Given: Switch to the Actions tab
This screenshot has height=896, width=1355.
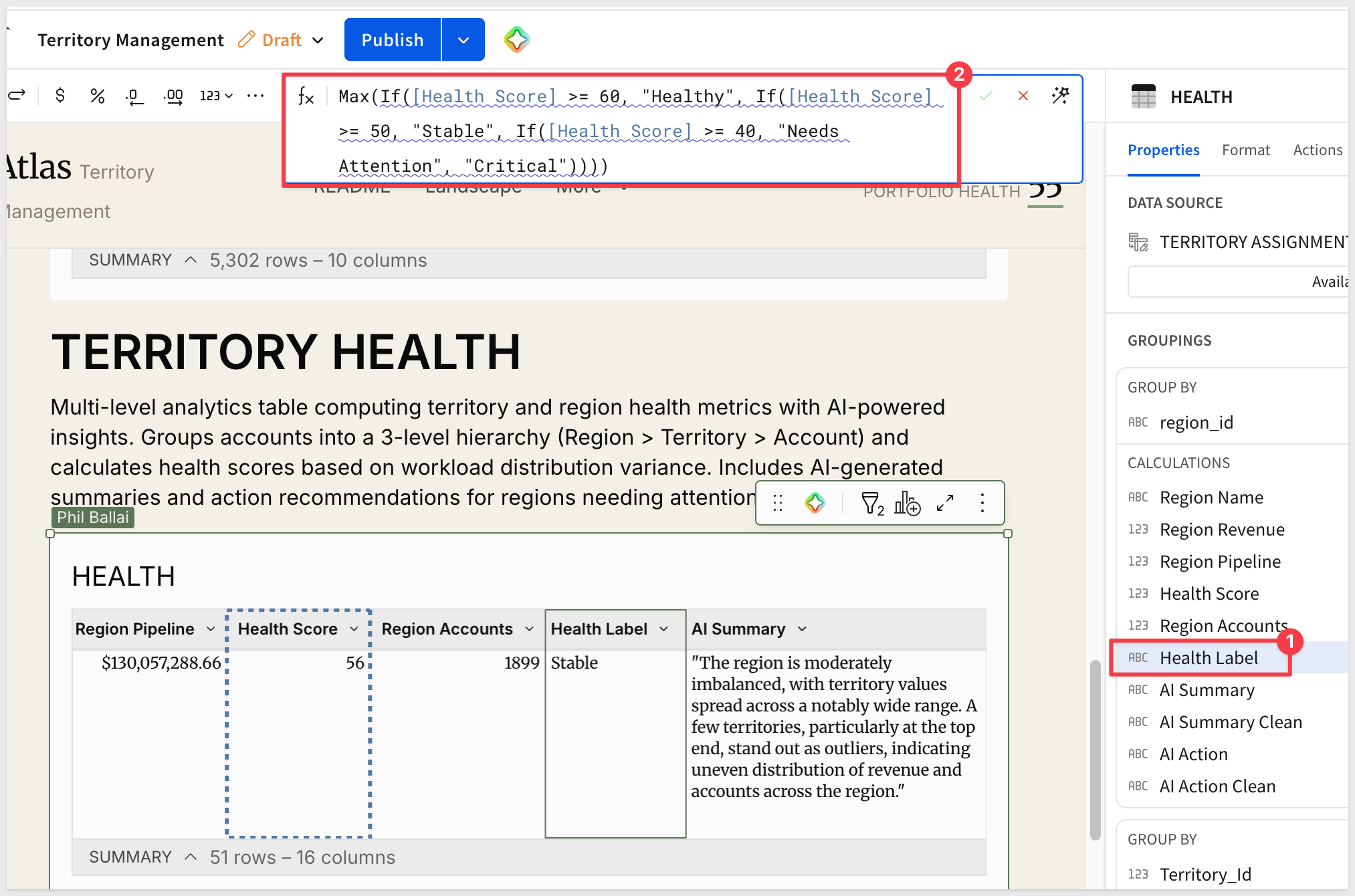Looking at the screenshot, I should [x=1318, y=150].
